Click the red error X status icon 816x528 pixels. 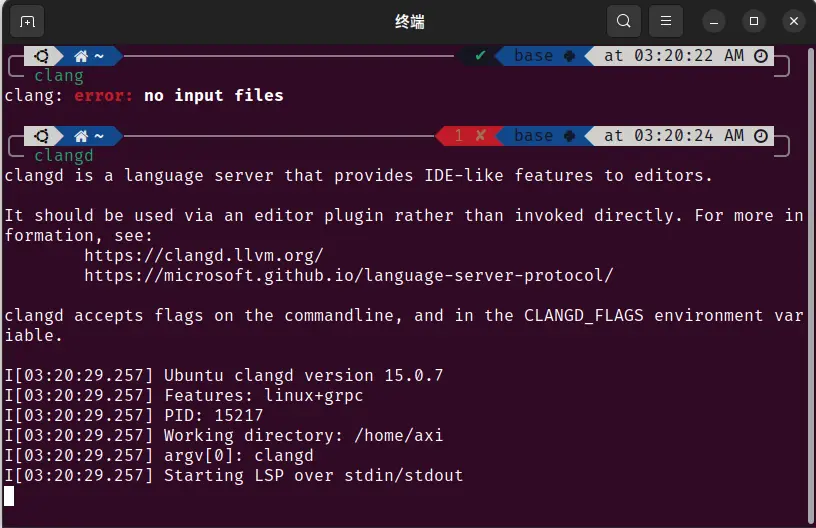coord(480,135)
